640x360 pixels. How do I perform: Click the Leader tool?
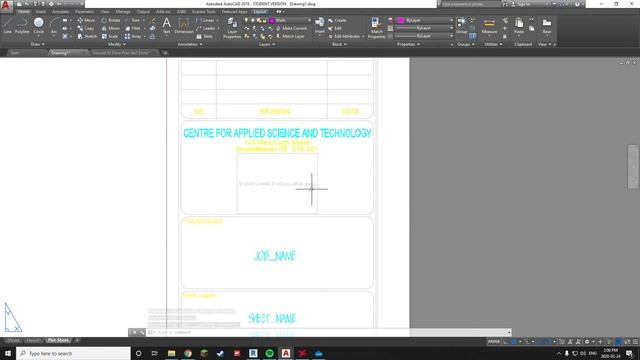coord(206,28)
